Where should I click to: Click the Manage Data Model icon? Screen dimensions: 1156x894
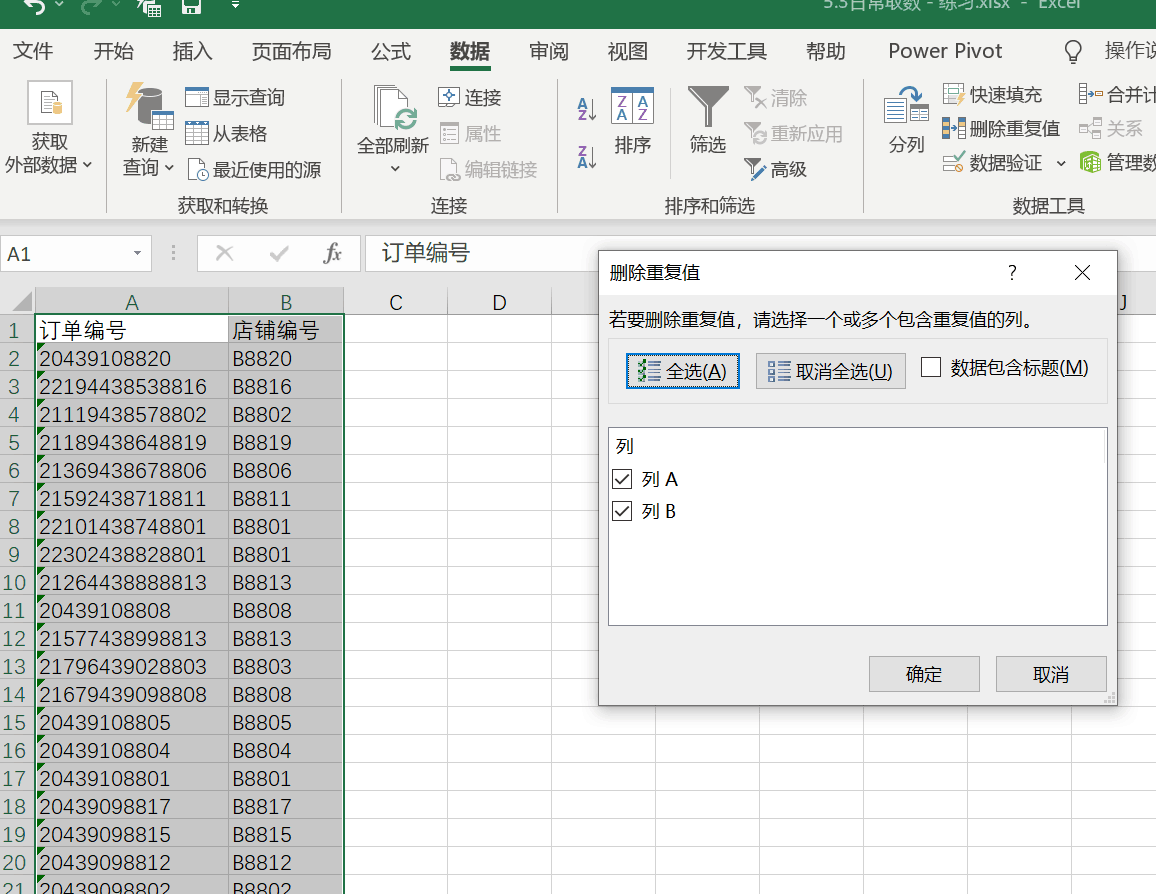click(1090, 162)
